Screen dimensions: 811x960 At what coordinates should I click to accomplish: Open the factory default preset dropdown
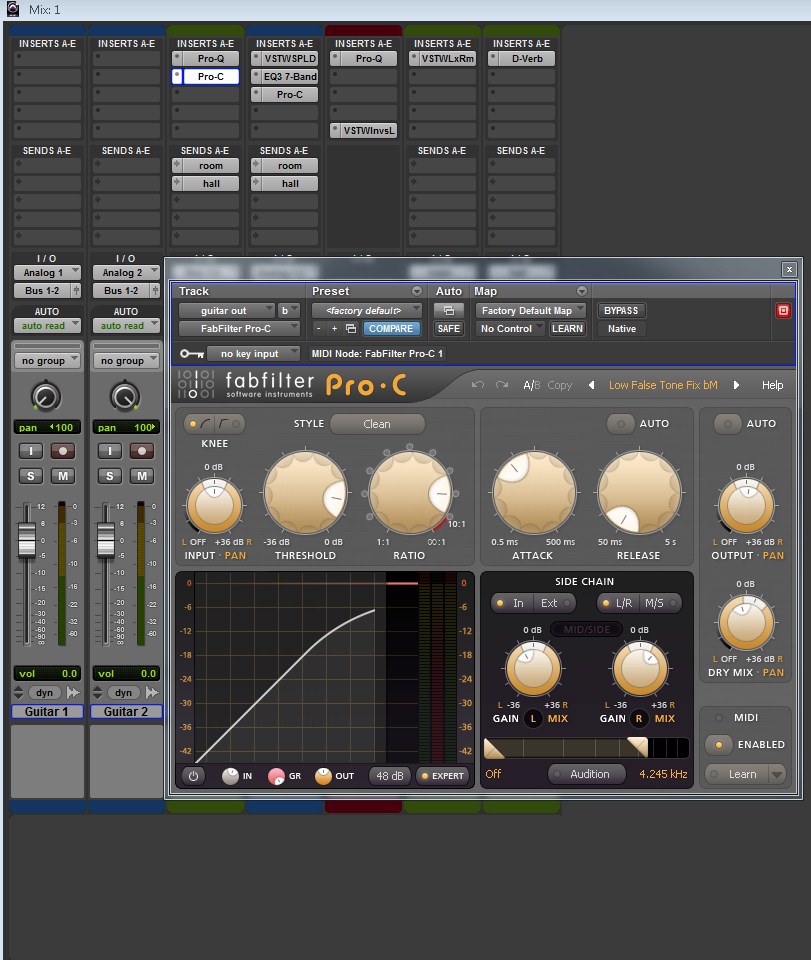pyautogui.click(x=367, y=310)
